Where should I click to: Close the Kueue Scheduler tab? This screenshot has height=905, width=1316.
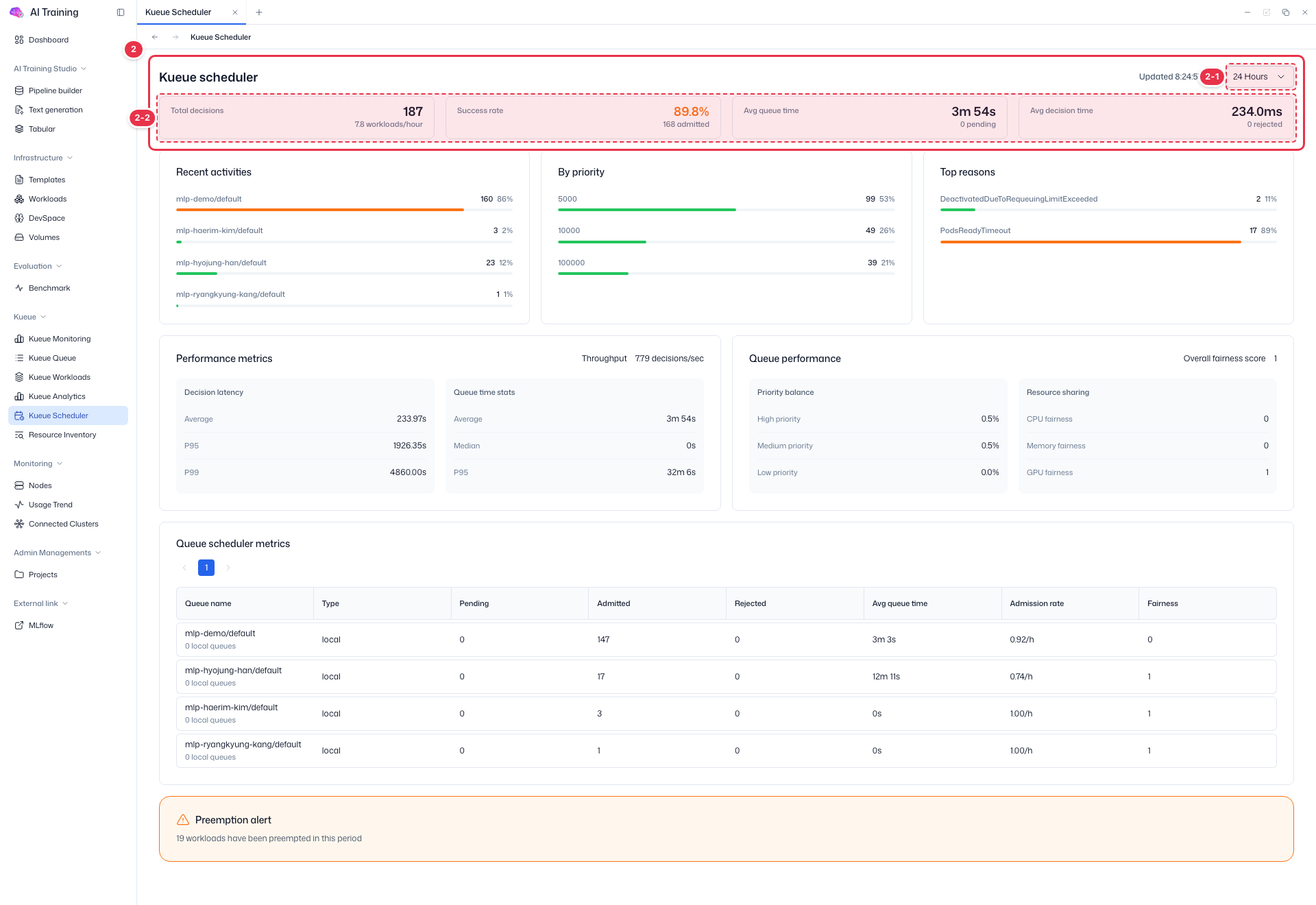tap(235, 12)
